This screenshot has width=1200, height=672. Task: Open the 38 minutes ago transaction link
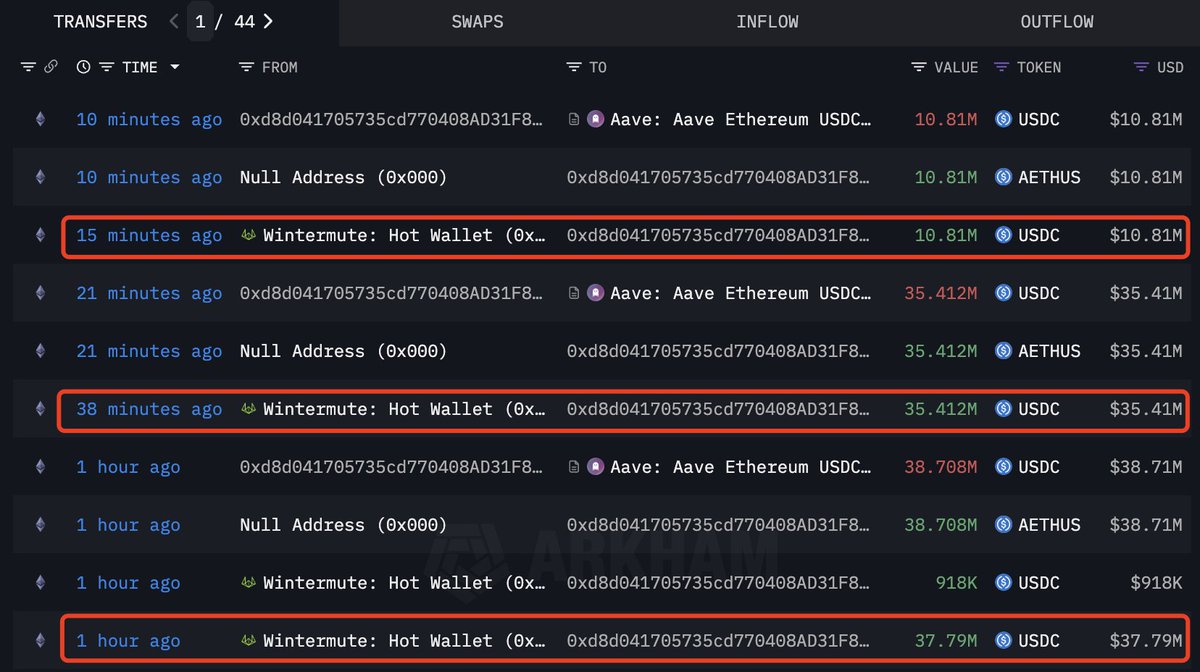click(x=149, y=409)
